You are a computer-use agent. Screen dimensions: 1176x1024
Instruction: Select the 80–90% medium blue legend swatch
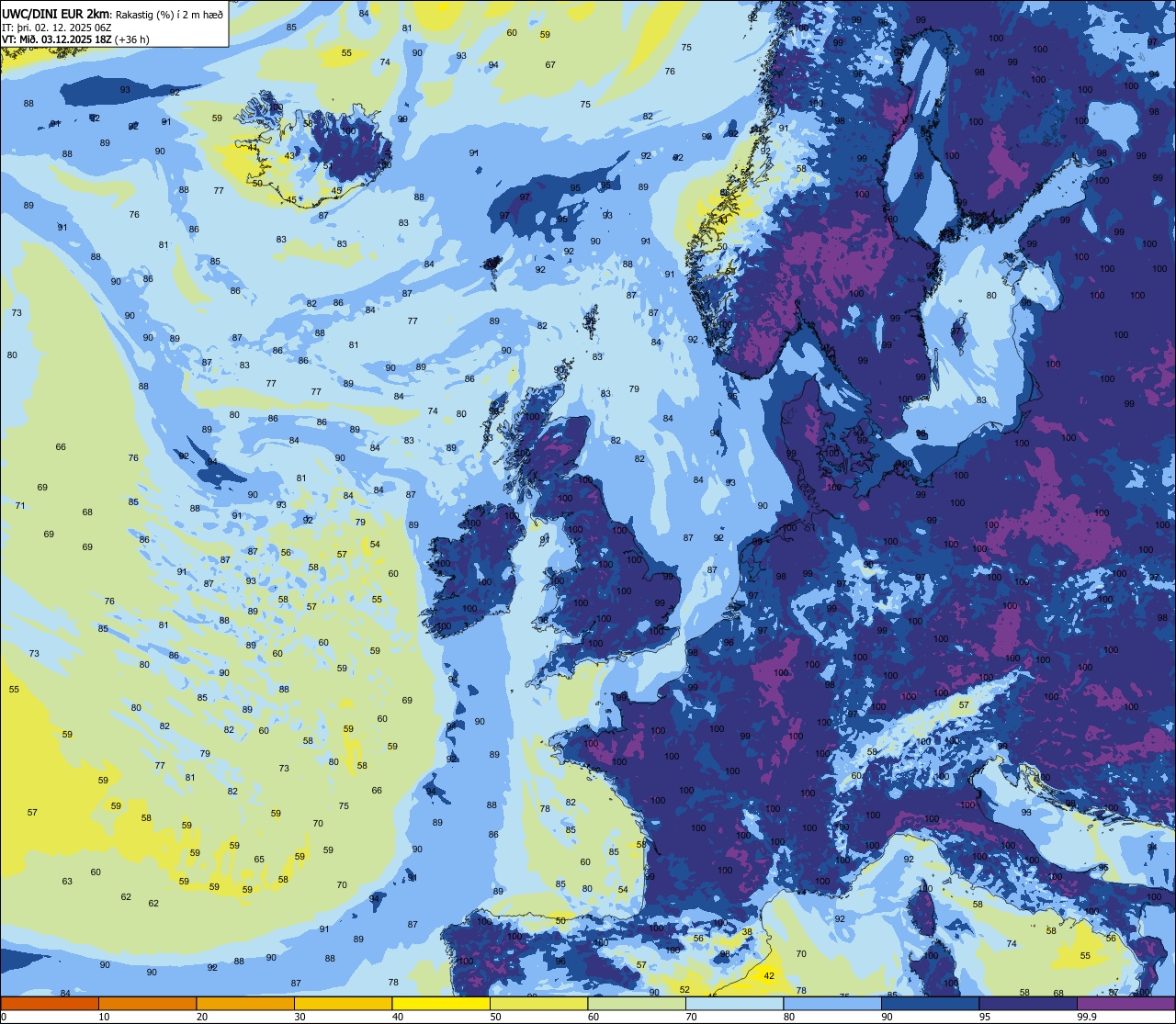(x=832, y=1003)
